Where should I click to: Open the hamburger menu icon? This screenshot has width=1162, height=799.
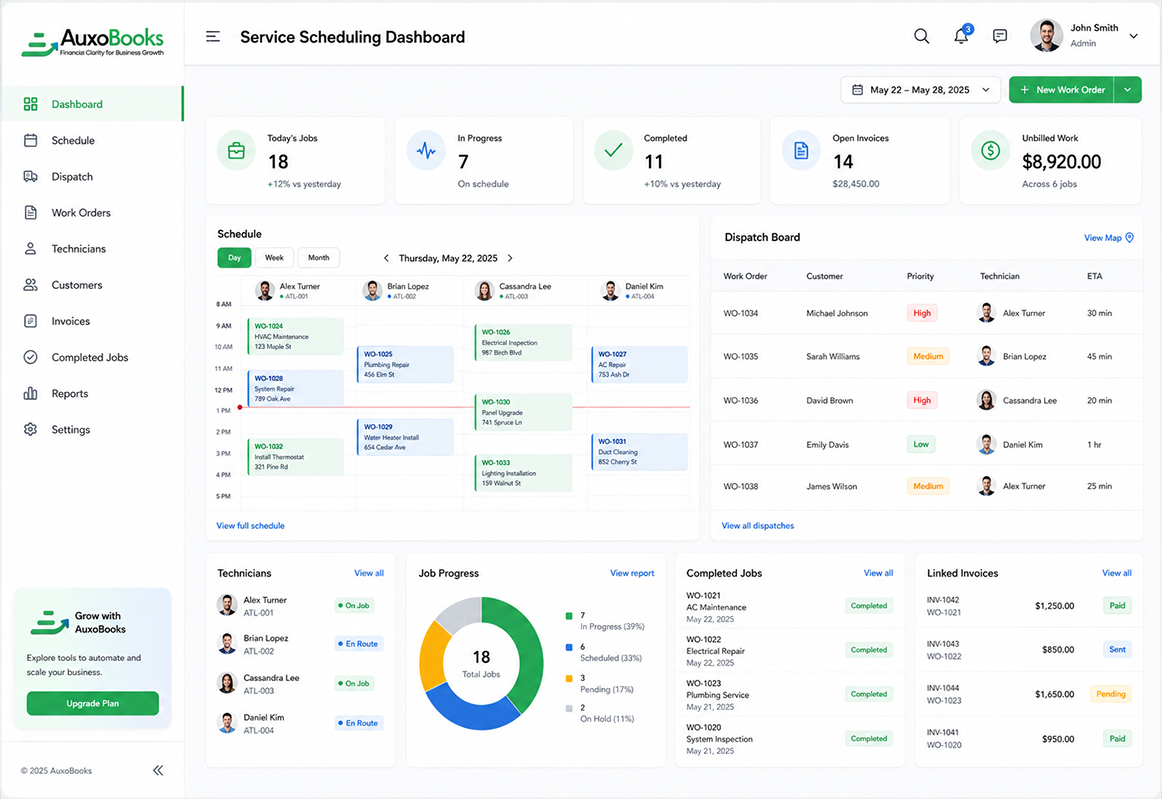pyautogui.click(x=213, y=36)
